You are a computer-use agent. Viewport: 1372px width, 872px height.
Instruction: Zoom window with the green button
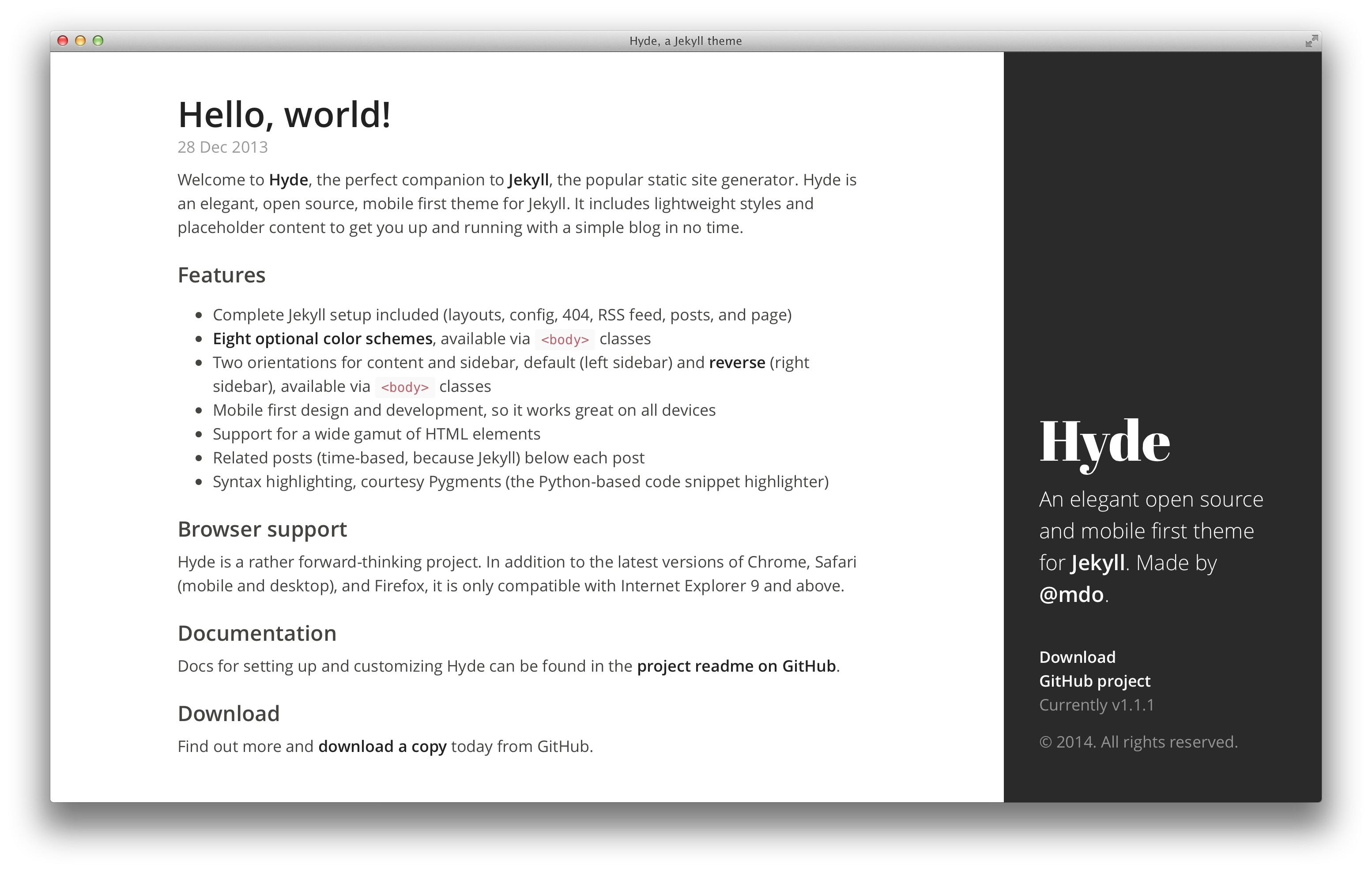[98, 41]
